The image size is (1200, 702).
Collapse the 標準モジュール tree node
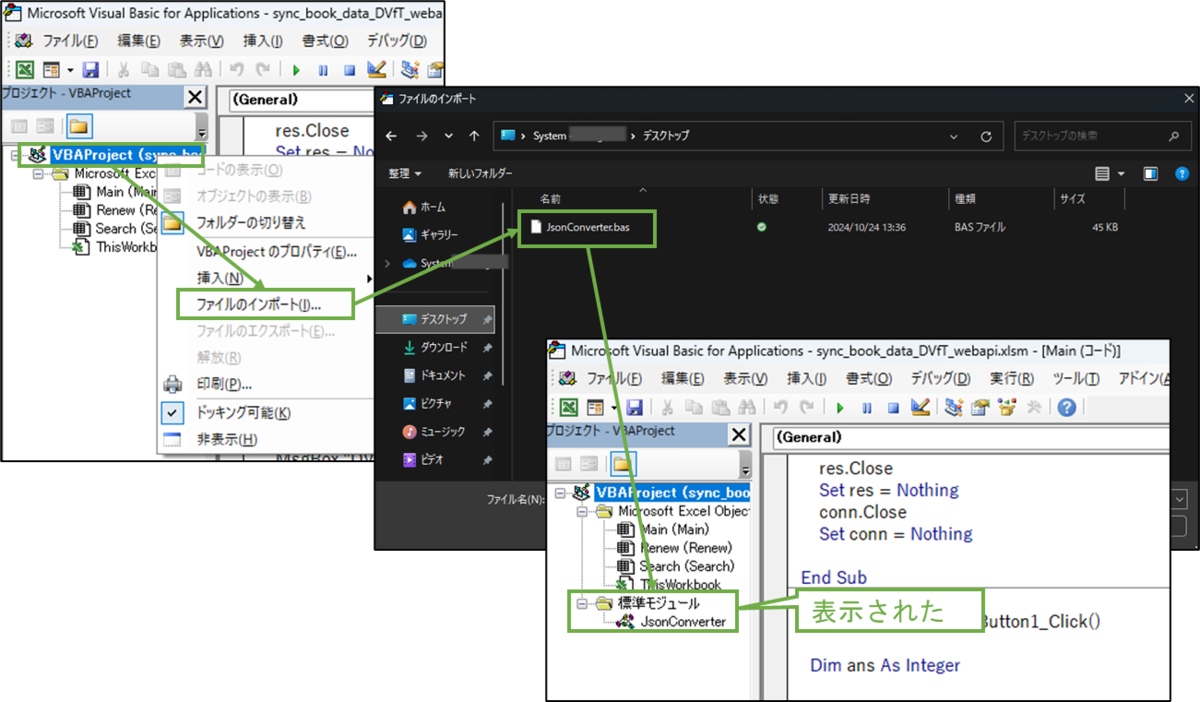(x=583, y=605)
